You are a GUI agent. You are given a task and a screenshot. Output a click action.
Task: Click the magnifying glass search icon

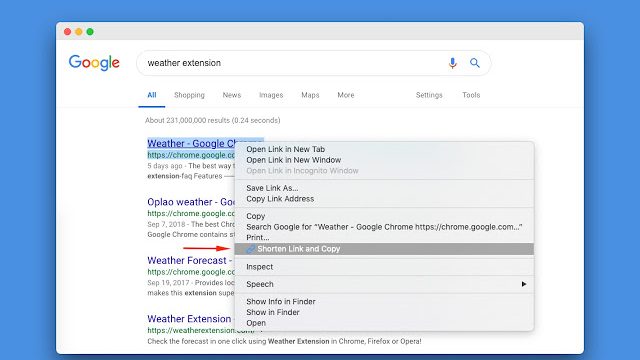pos(474,63)
